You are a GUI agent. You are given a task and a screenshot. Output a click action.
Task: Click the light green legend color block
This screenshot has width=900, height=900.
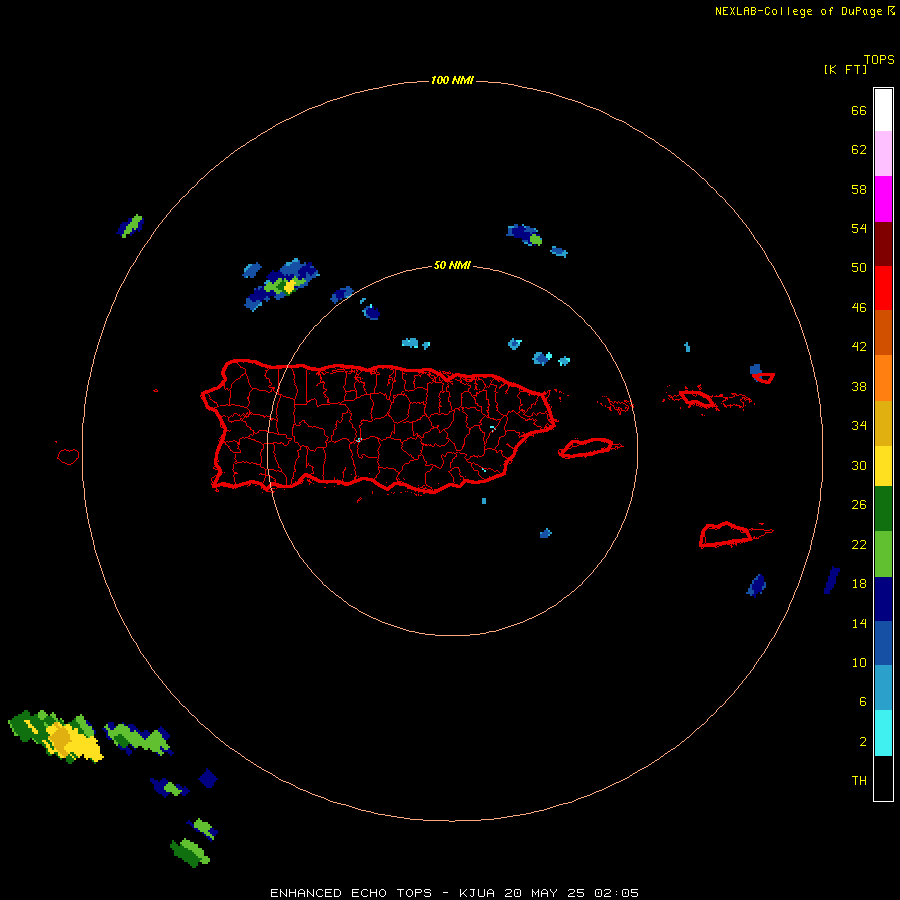pyautogui.click(x=883, y=554)
